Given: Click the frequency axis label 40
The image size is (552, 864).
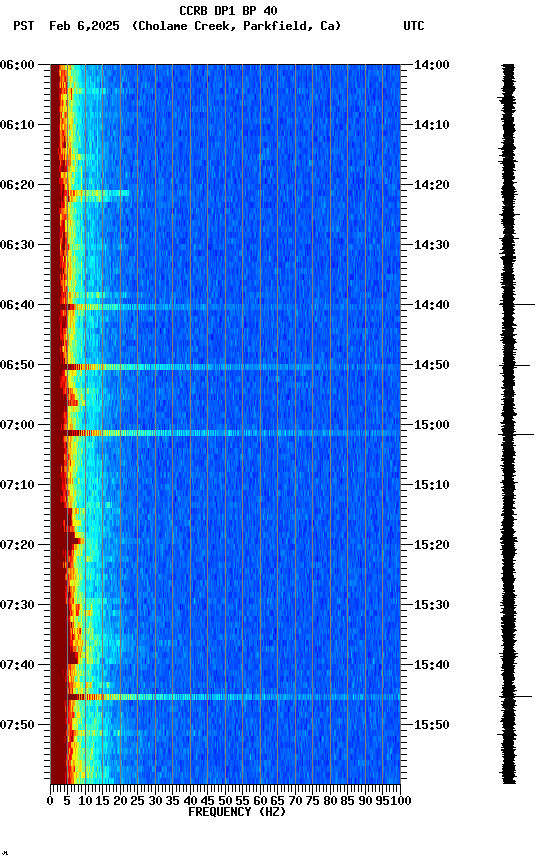Looking at the screenshot, I should click(190, 801).
